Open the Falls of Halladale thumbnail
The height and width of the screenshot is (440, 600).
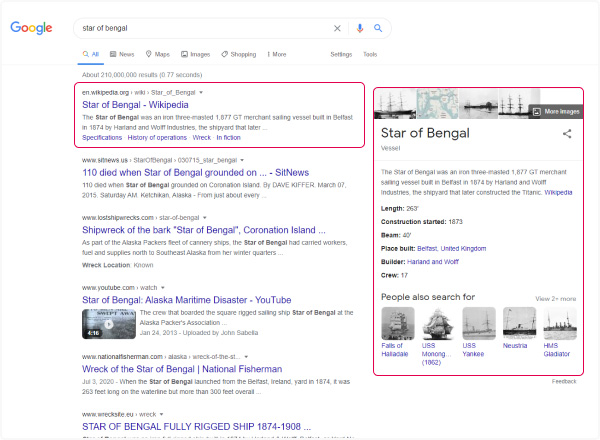(398, 323)
